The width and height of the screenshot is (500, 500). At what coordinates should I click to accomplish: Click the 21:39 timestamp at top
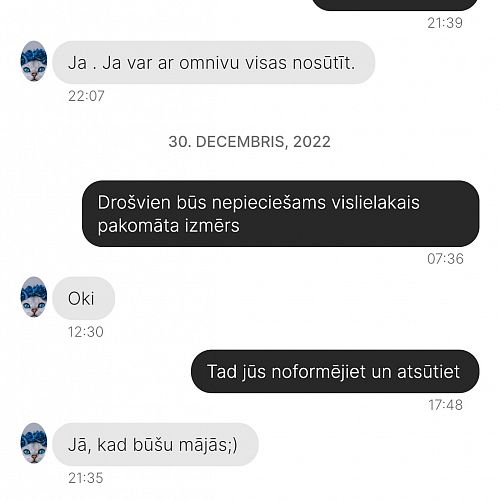[x=445, y=23]
